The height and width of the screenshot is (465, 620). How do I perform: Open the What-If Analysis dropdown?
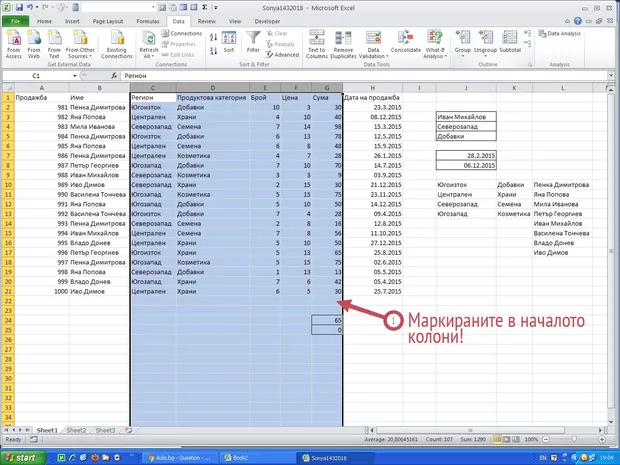point(436,56)
